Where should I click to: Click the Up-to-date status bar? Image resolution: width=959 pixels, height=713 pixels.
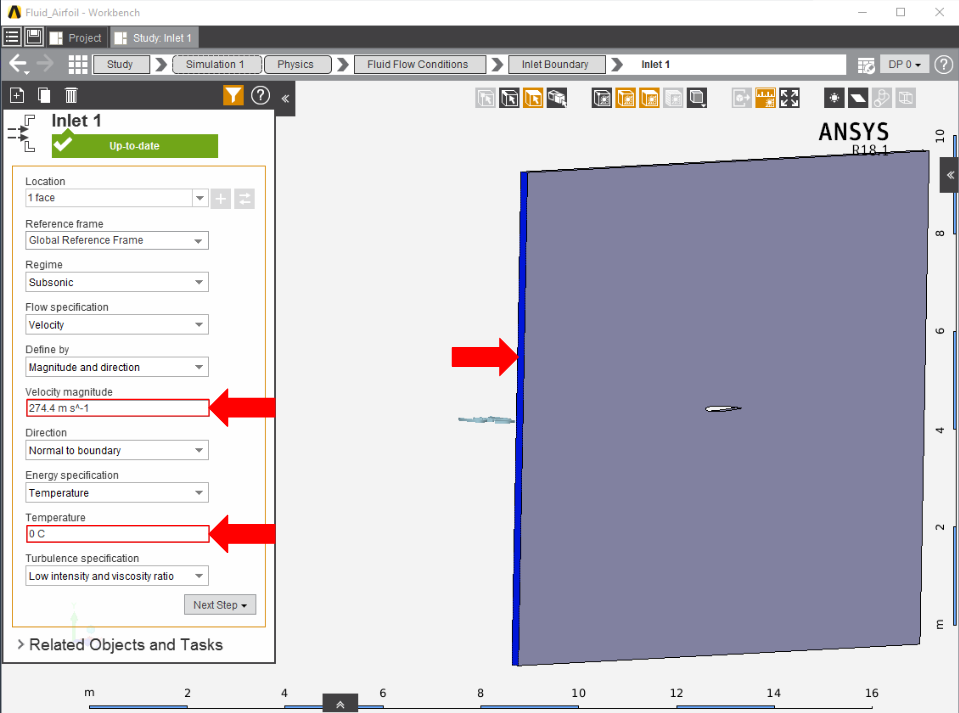tap(135, 146)
